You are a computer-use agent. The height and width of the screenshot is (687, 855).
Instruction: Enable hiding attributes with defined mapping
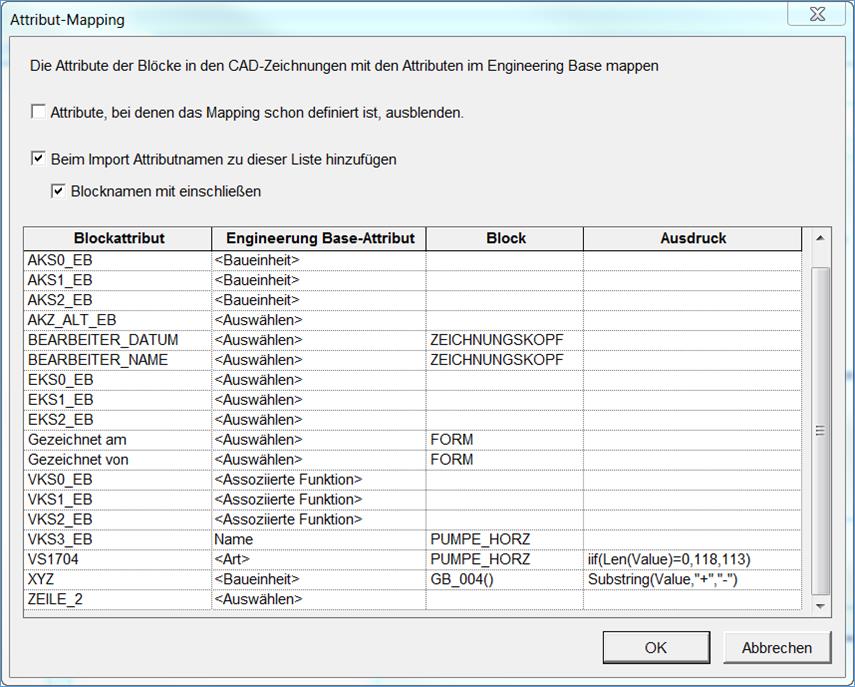(x=38, y=112)
